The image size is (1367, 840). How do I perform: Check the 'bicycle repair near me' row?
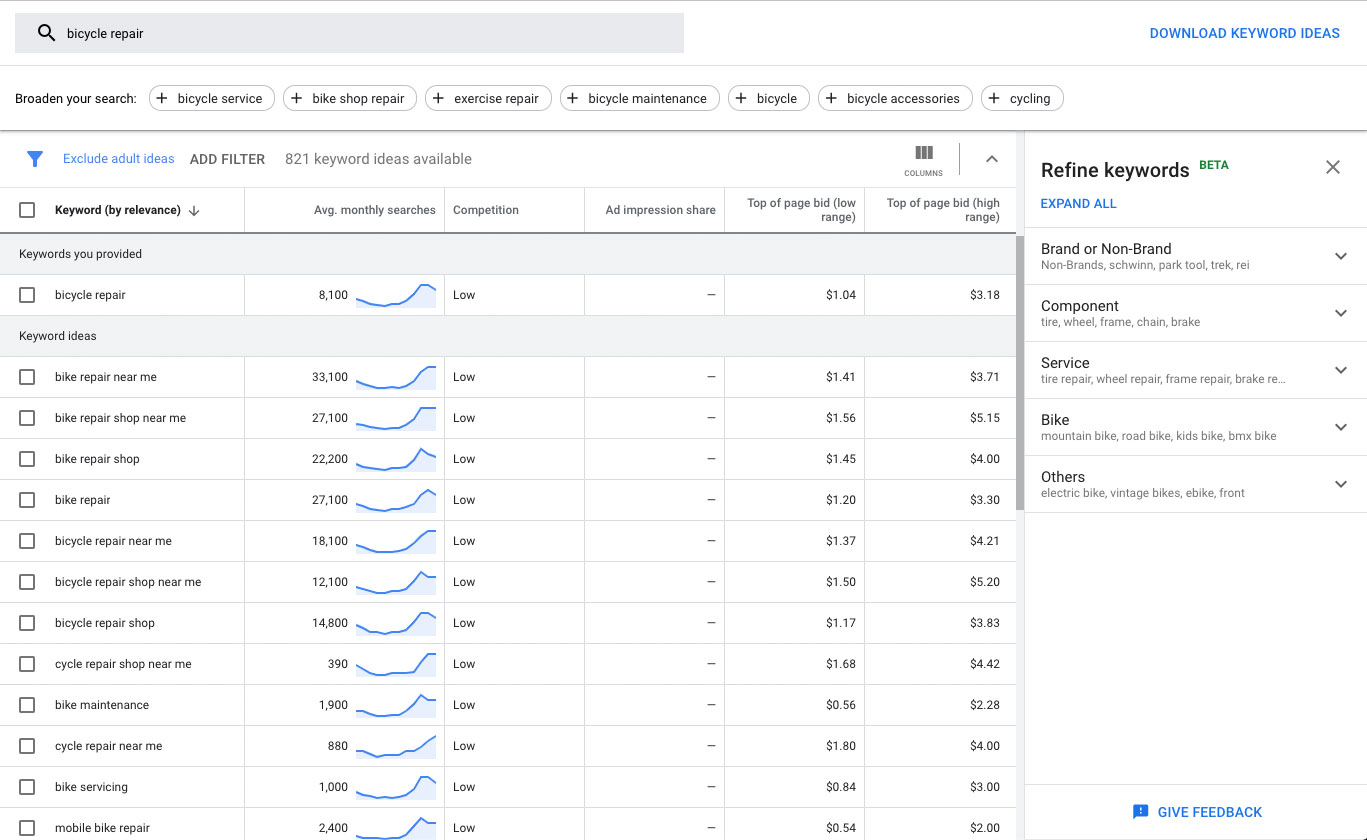tap(27, 541)
